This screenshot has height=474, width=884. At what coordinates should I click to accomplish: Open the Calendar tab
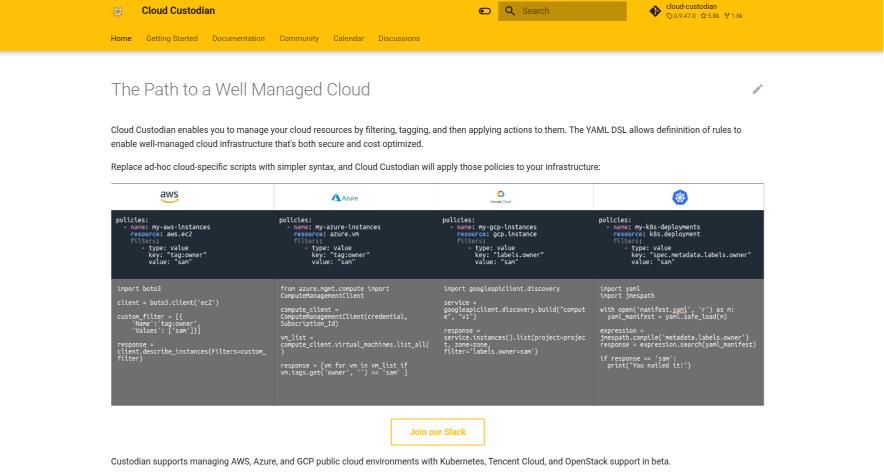click(x=348, y=38)
